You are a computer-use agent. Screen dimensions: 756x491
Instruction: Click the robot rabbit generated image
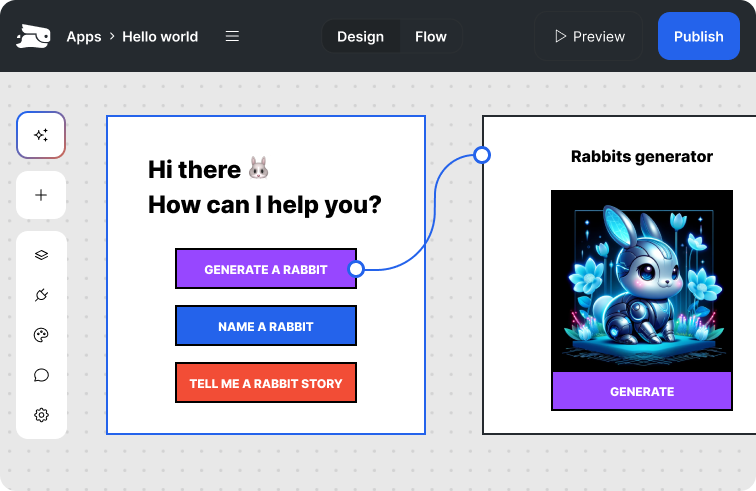[x=641, y=280]
